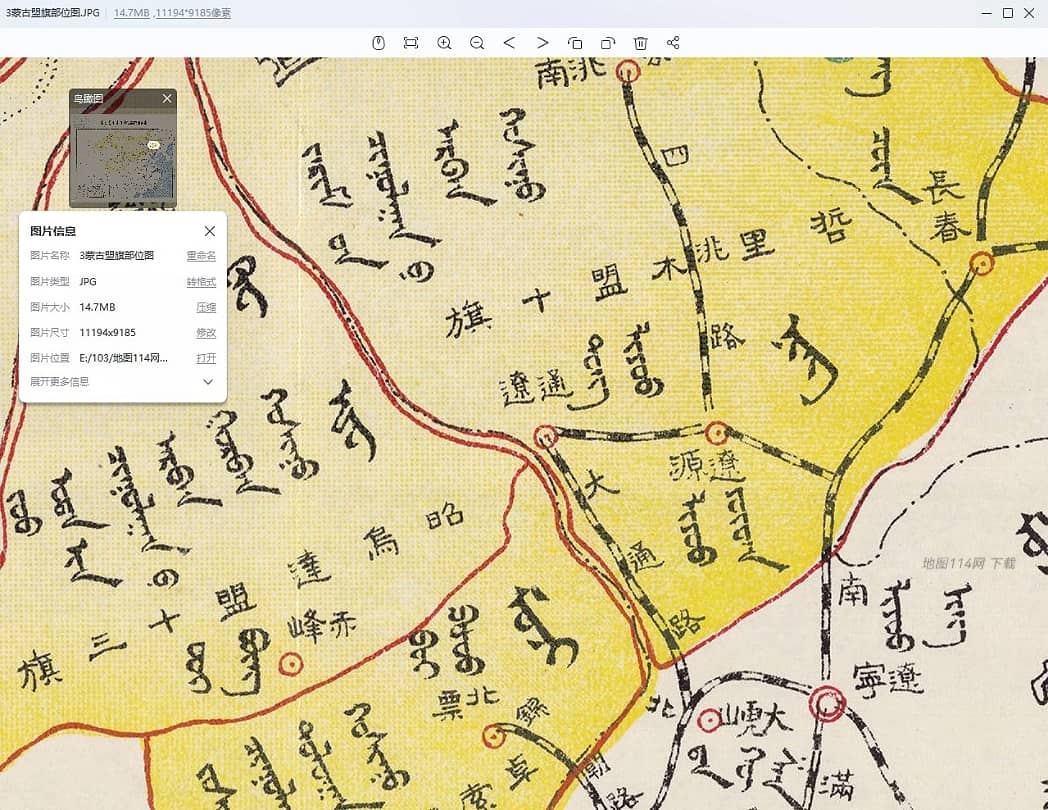1048x810 pixels.
Task: Click 打开 to open file location
Action: click(x=206, y=358)
